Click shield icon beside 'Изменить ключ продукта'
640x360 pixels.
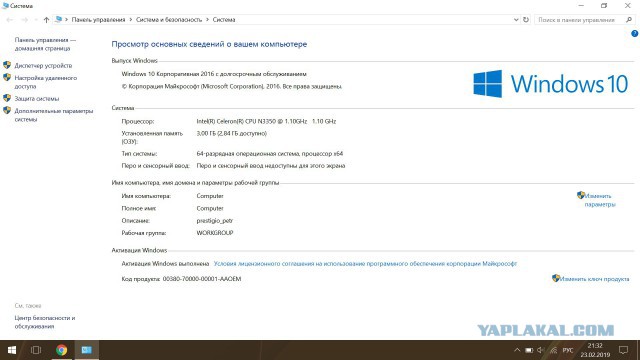point(556,278)
